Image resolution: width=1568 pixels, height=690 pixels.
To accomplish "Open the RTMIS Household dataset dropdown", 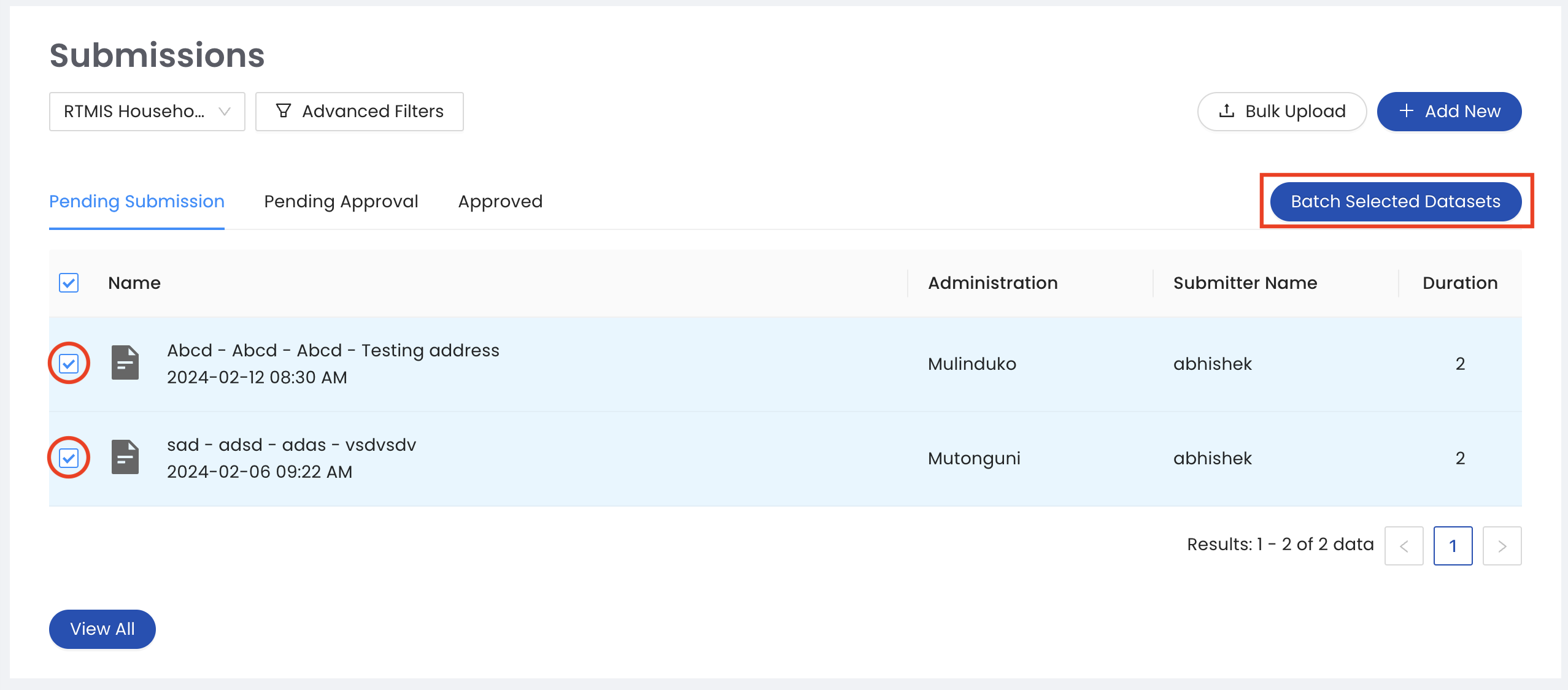I will point(147,111).
